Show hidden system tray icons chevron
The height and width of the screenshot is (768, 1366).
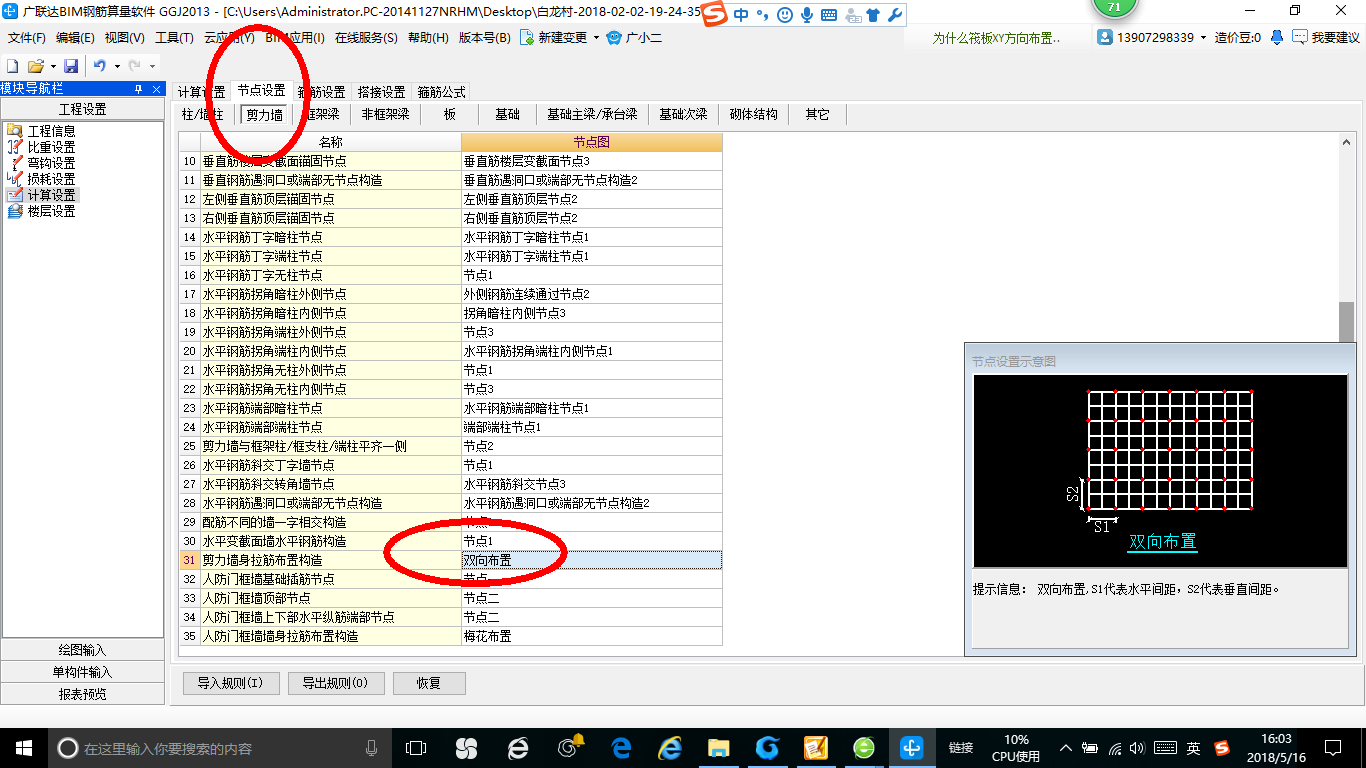(x=1066, y=748)
